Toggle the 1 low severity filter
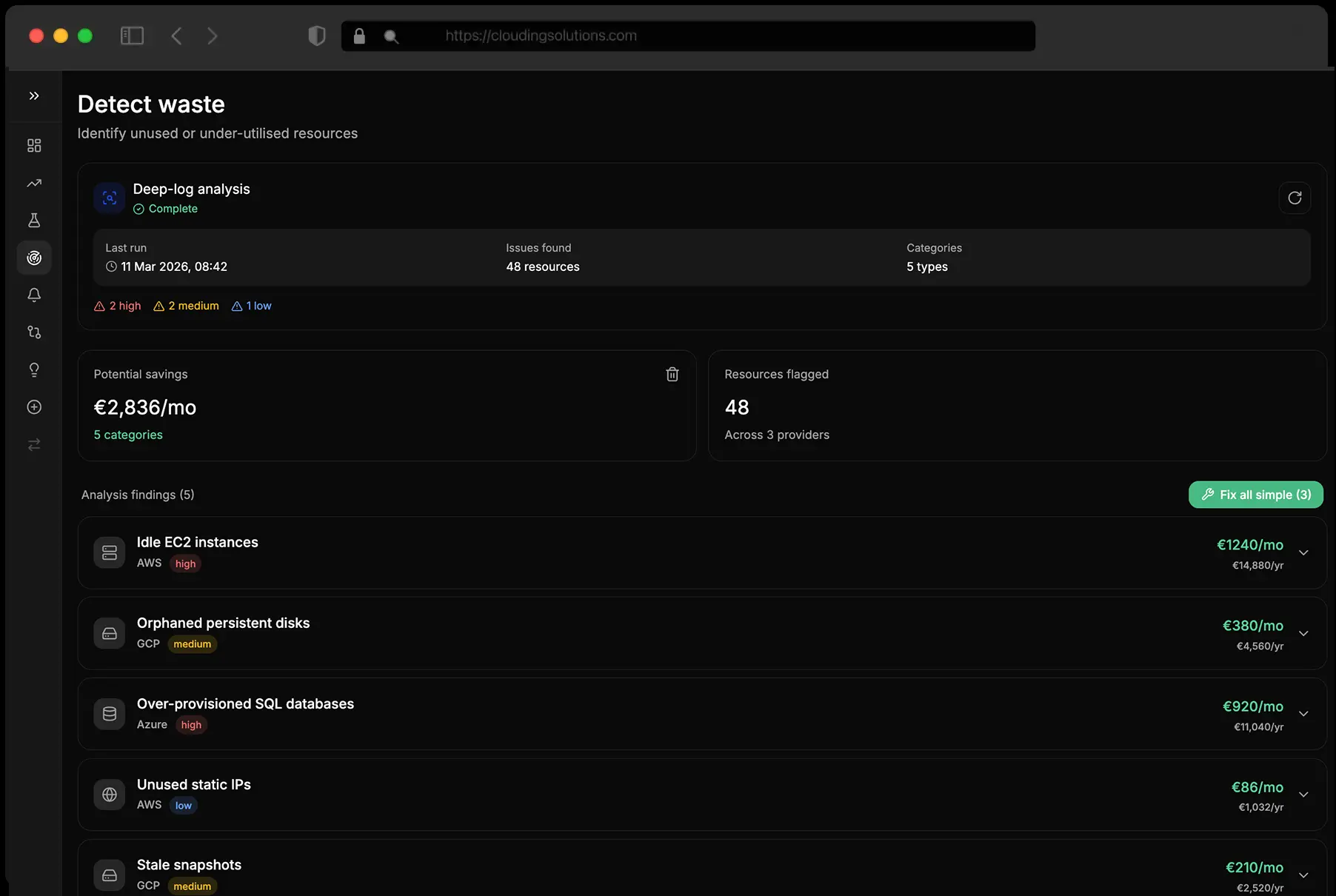 (252, 305)
